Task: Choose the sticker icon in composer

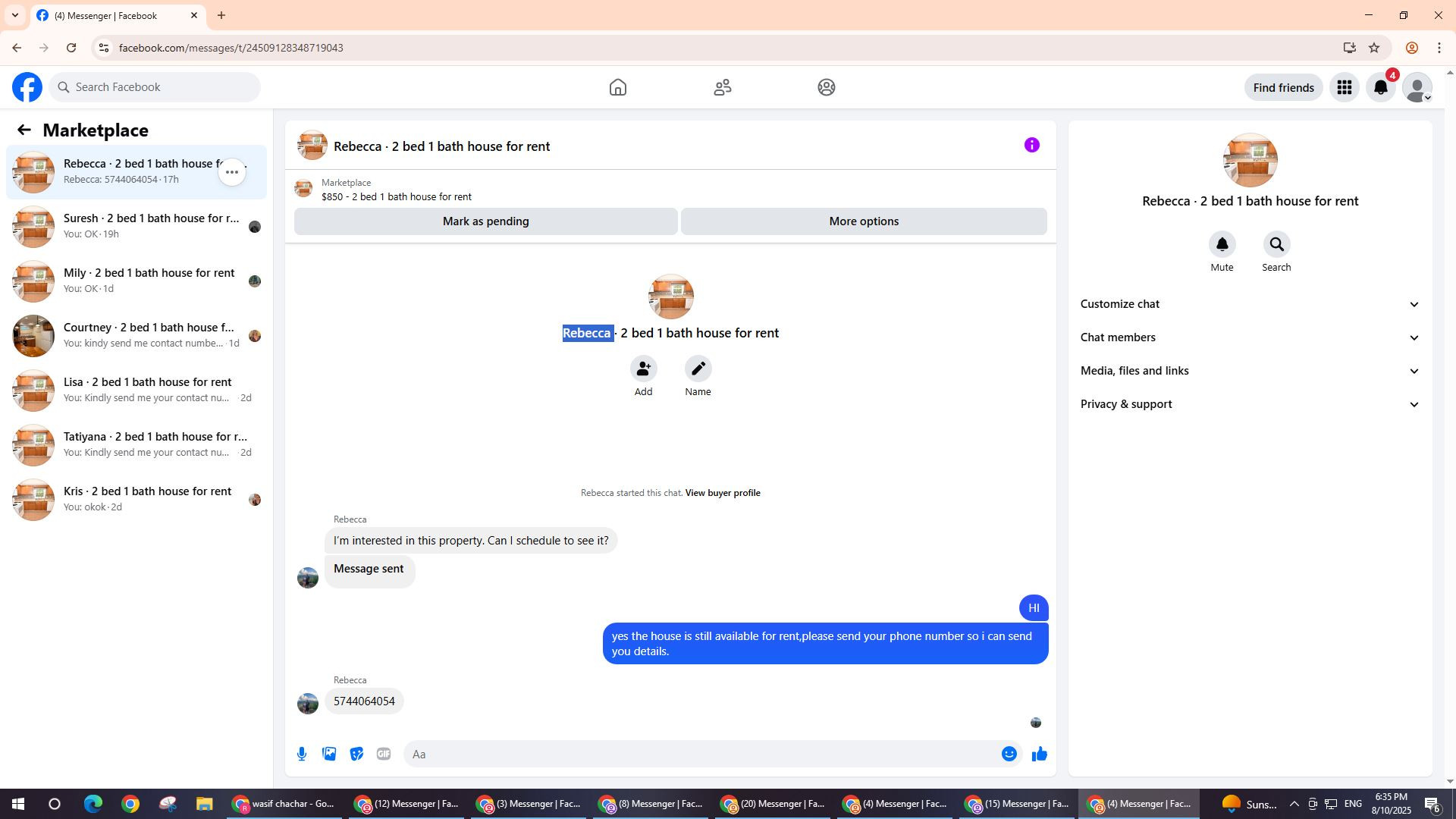Action: click(x=356, y=754)
